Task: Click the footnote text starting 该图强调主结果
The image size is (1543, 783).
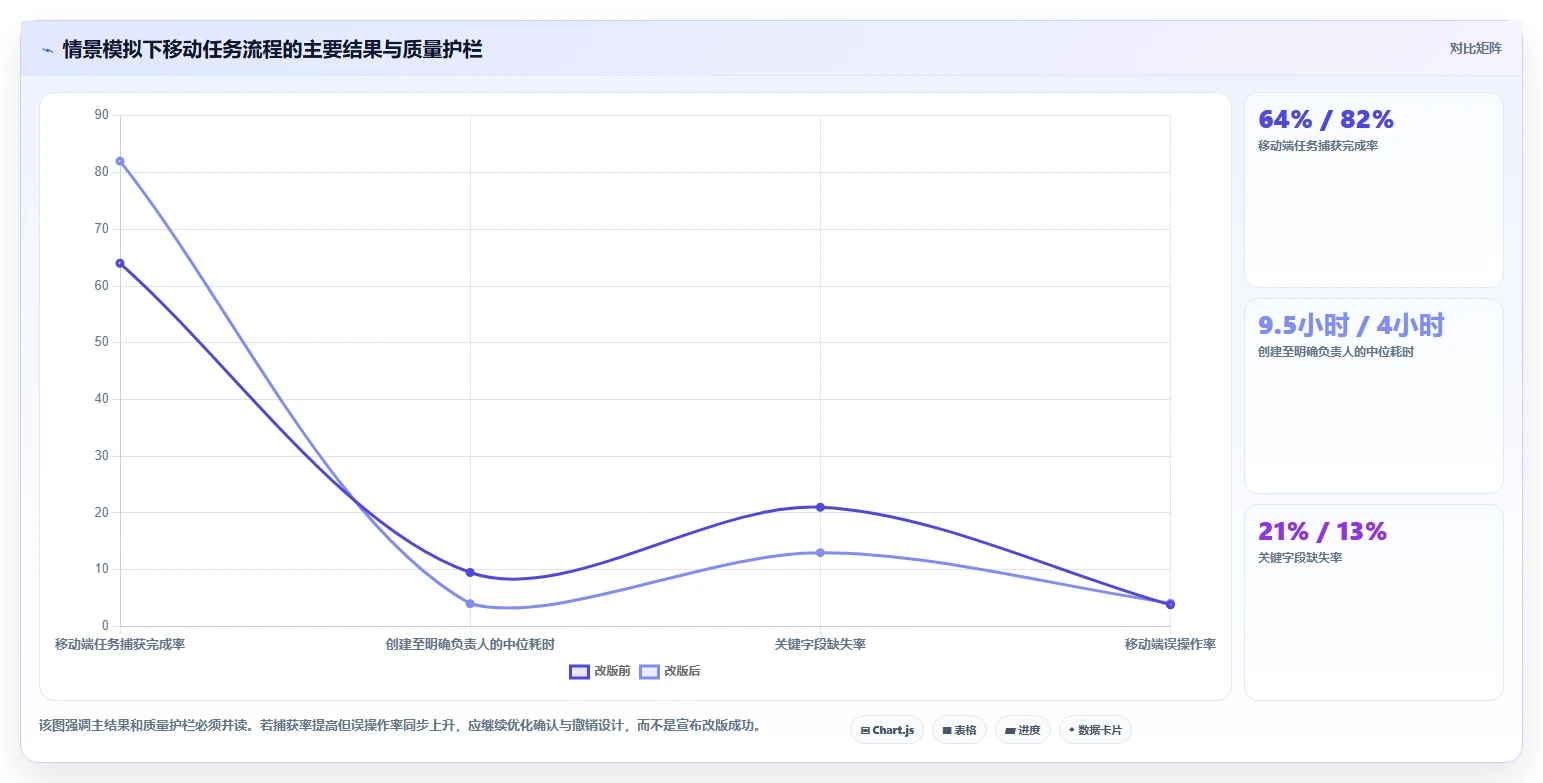Action: (x=400, y=725)
